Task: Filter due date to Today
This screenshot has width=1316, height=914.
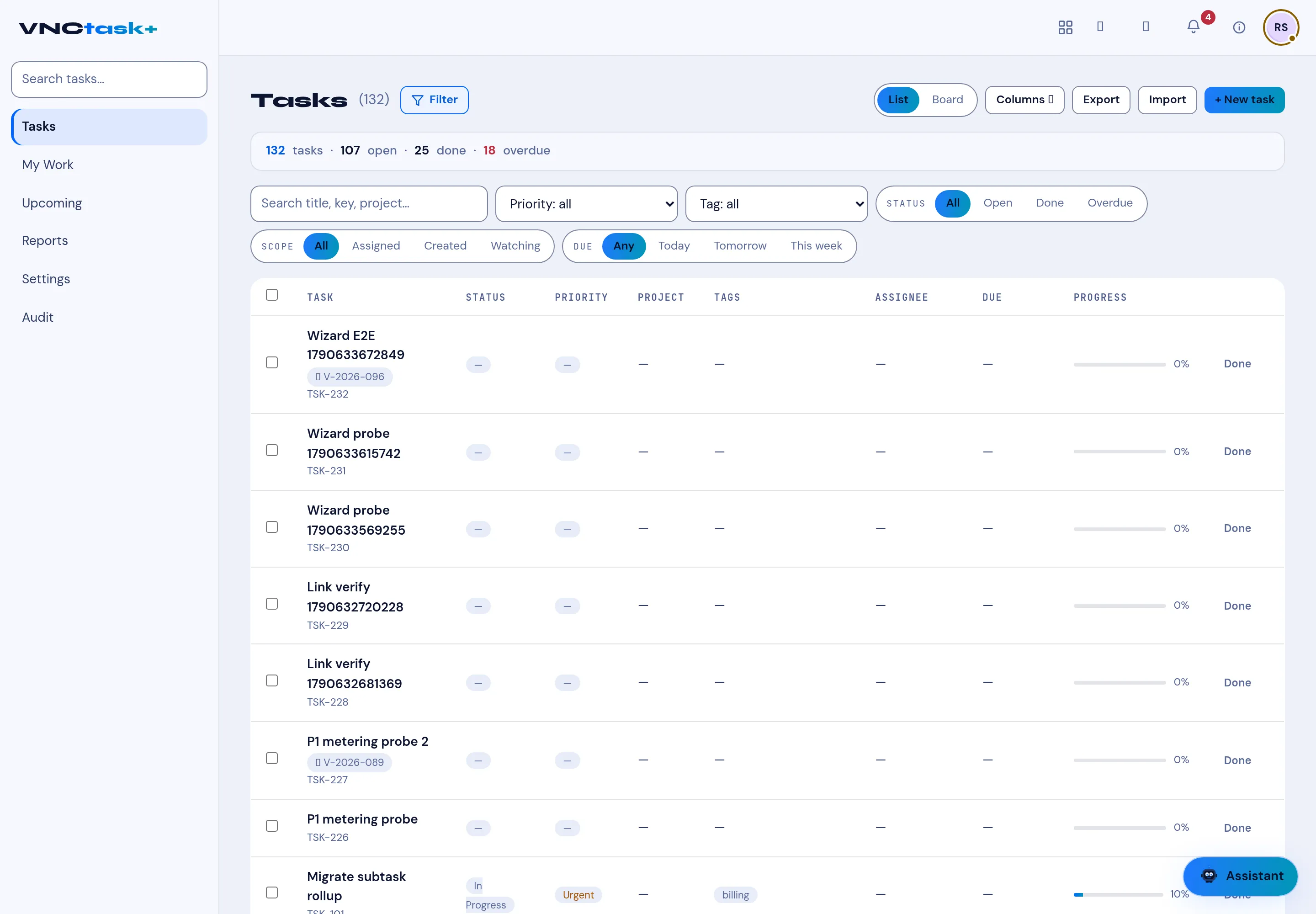Action: click(x=674, y=246)
